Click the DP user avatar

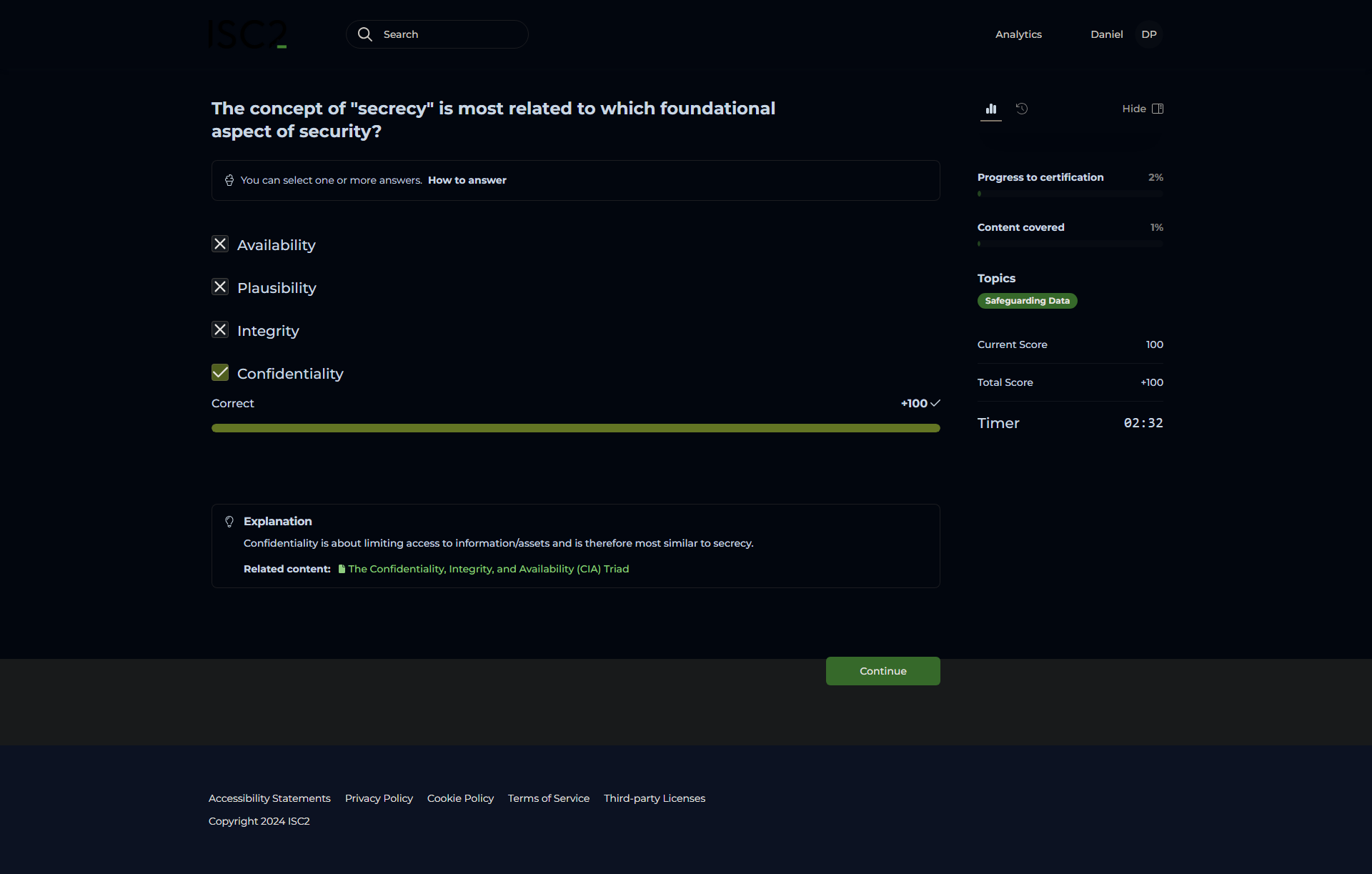tap(1148, 34)
